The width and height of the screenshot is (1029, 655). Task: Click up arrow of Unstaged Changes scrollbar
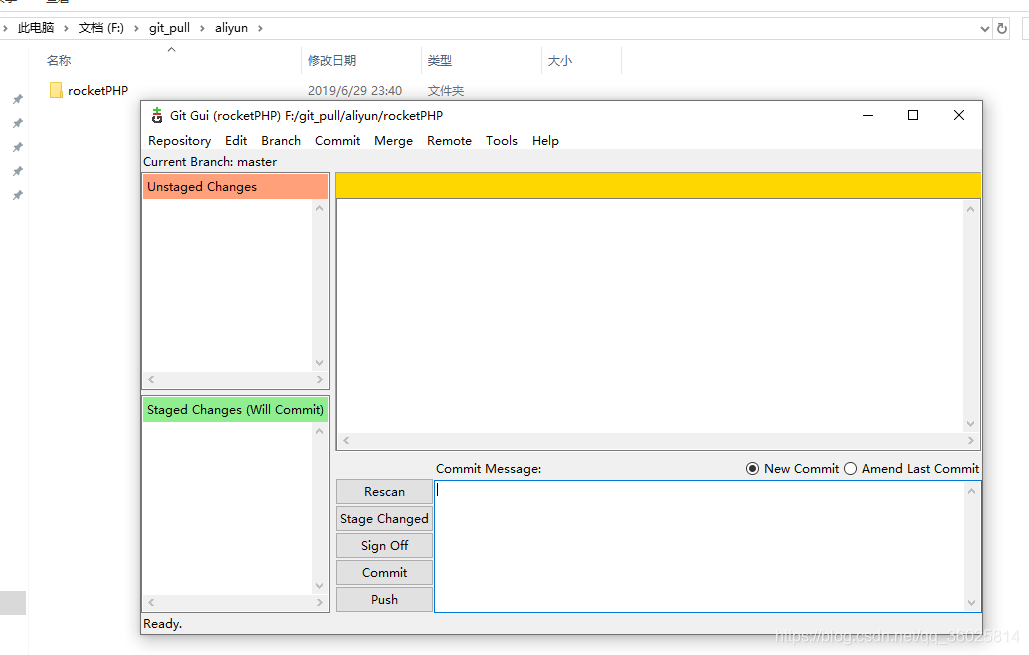point(320,208)
